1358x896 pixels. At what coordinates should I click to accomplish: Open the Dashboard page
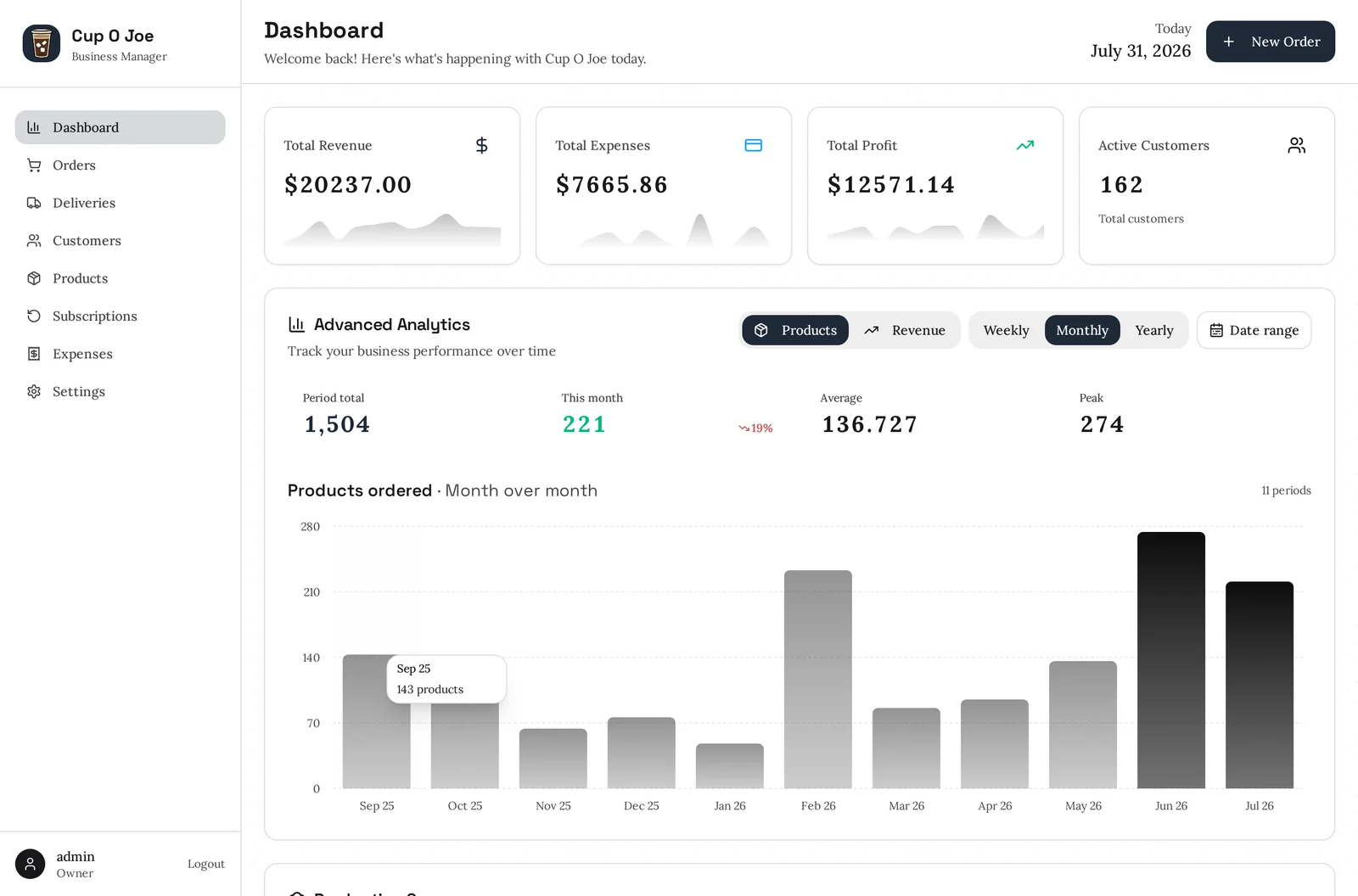(x=120, y=127)
